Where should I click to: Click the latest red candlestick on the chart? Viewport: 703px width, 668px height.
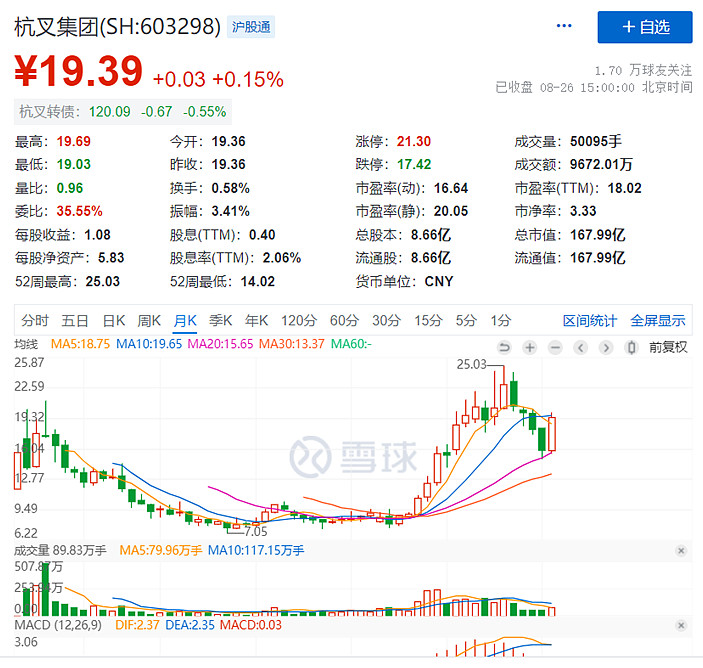pos(552,434)
